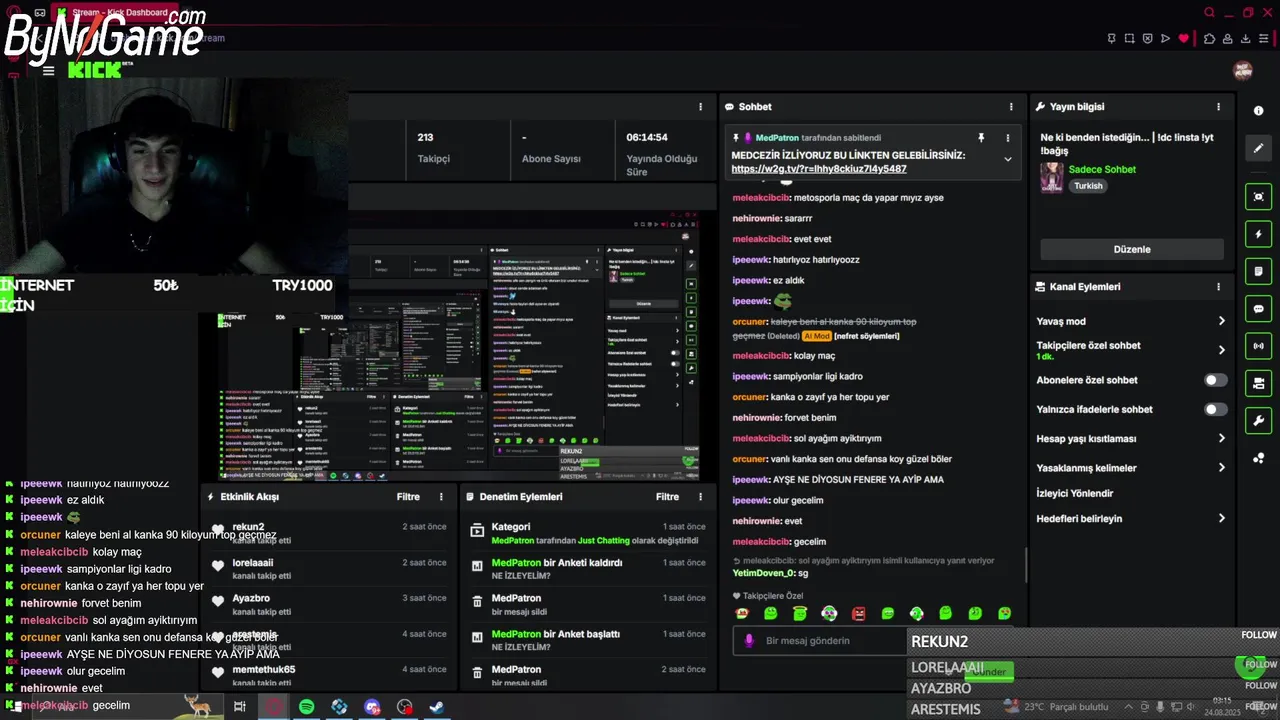
Task: Open the hamburger menu beside Kick logo
Action: point(48,71)
